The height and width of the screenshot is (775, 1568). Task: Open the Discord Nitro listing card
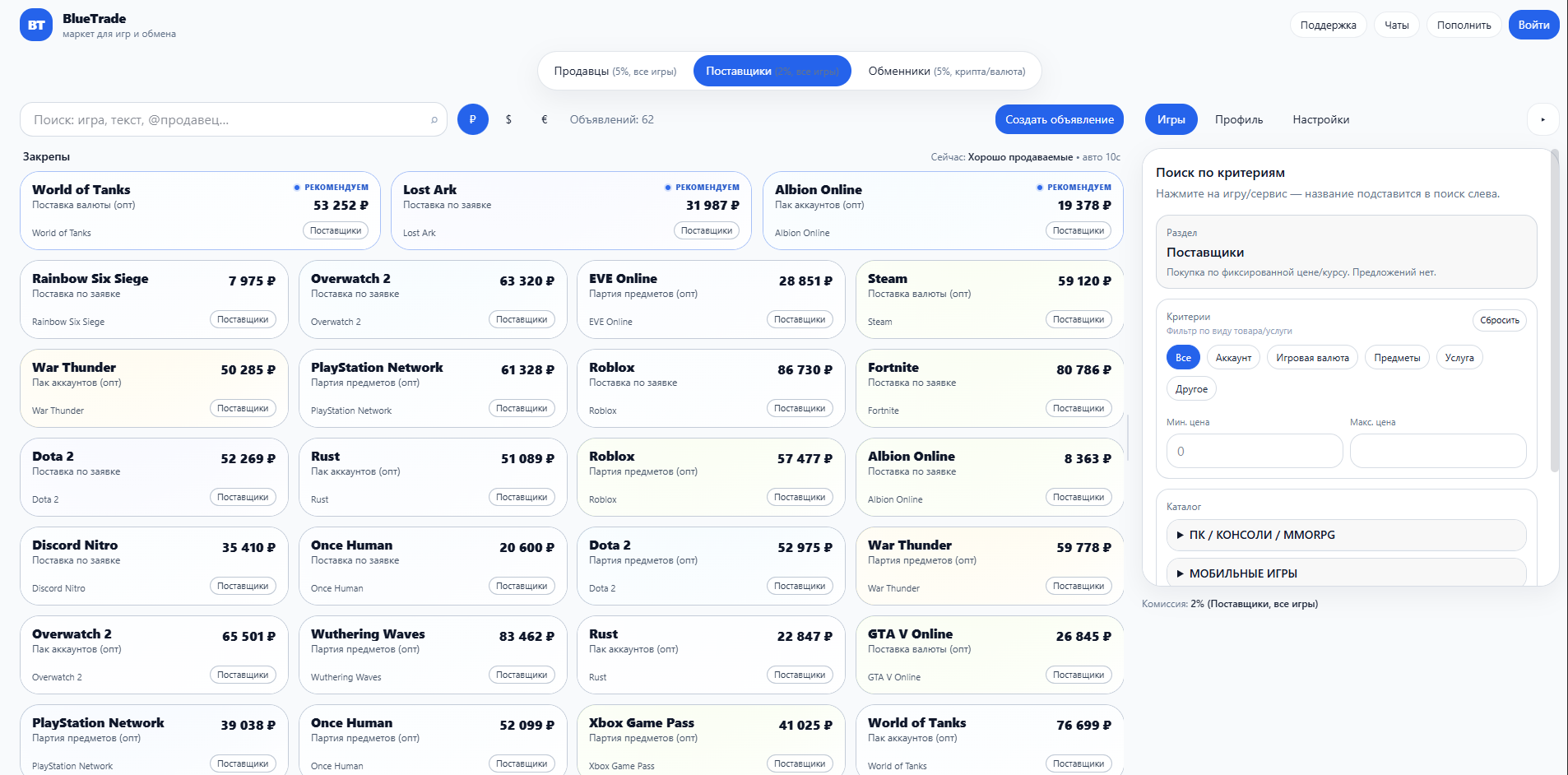tap(154, 566)
